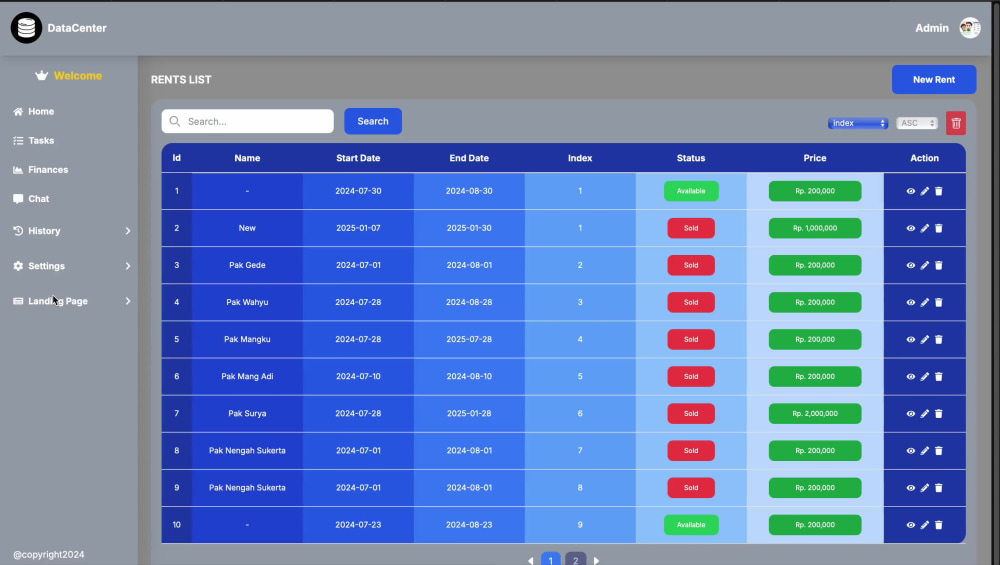Image resolution: width=1000 pixels, height=565 pixels.
Task: Delete rent row 1 with trash icon
Action: coord(939,191)
